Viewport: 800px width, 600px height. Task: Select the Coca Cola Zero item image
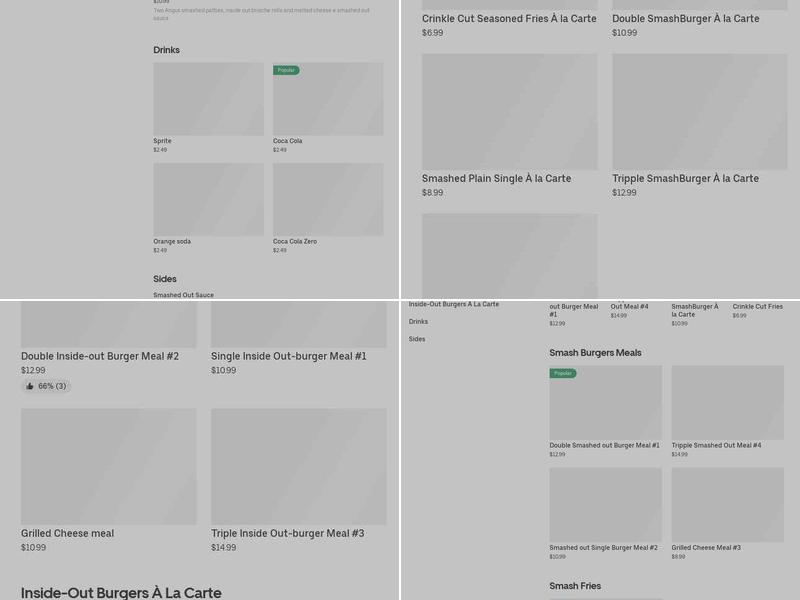pyautogui.click(x=328, y=199)
